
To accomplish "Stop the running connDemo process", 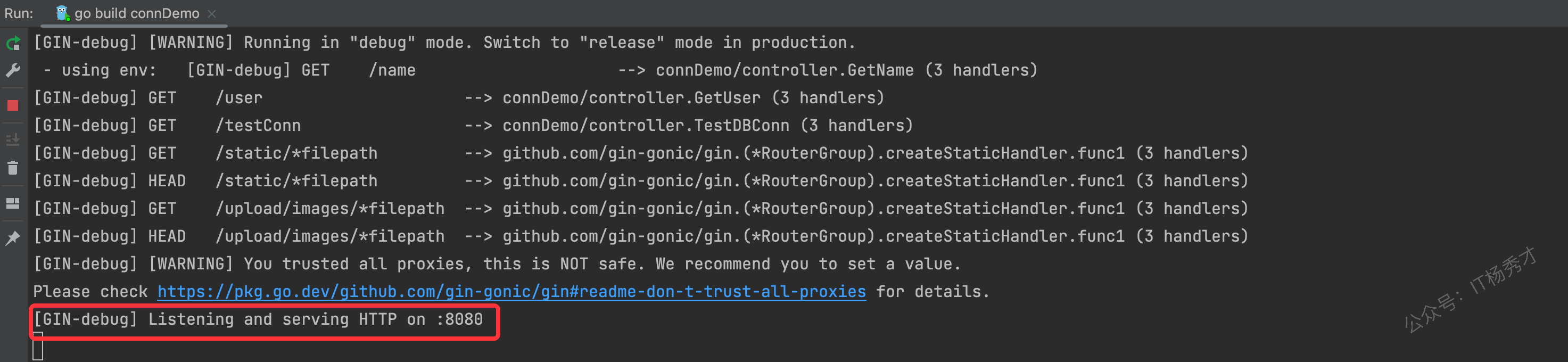I will tap(13, 105).
